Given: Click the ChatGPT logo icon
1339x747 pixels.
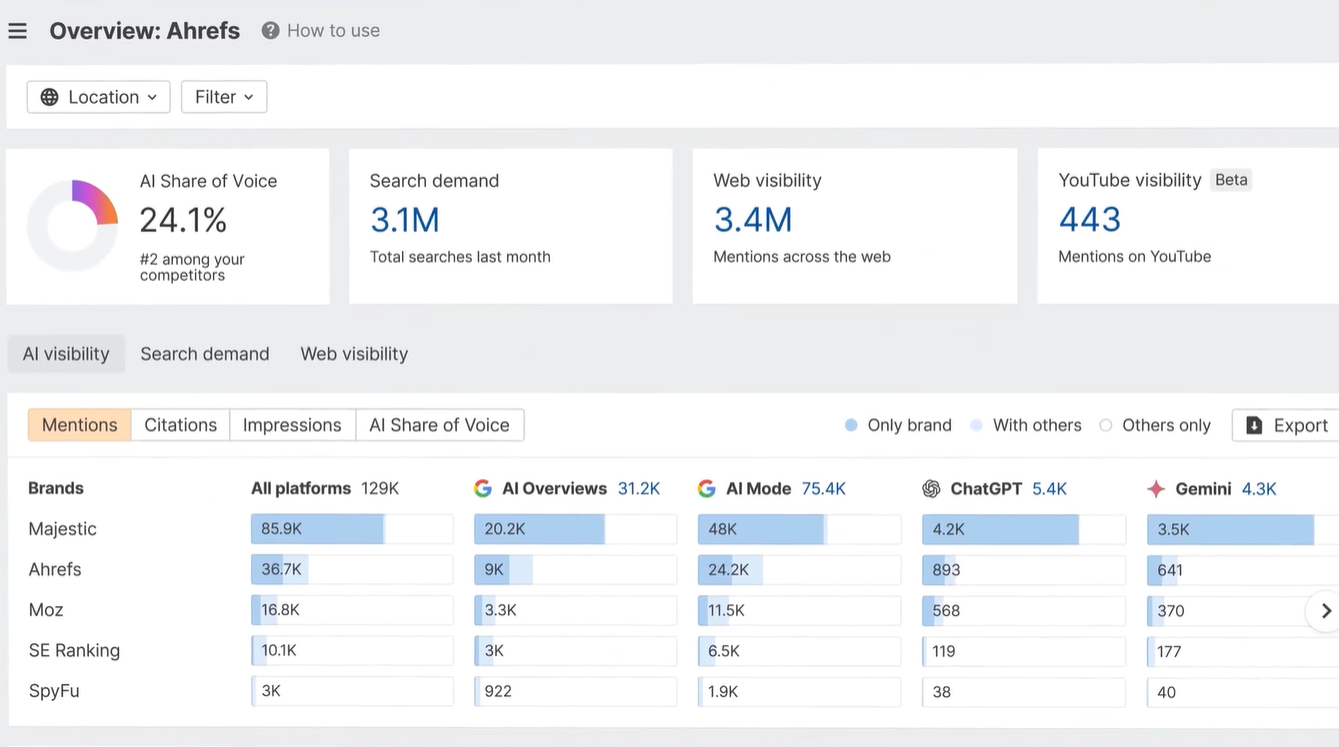Looking at the screenshot, I should (931, 489).
